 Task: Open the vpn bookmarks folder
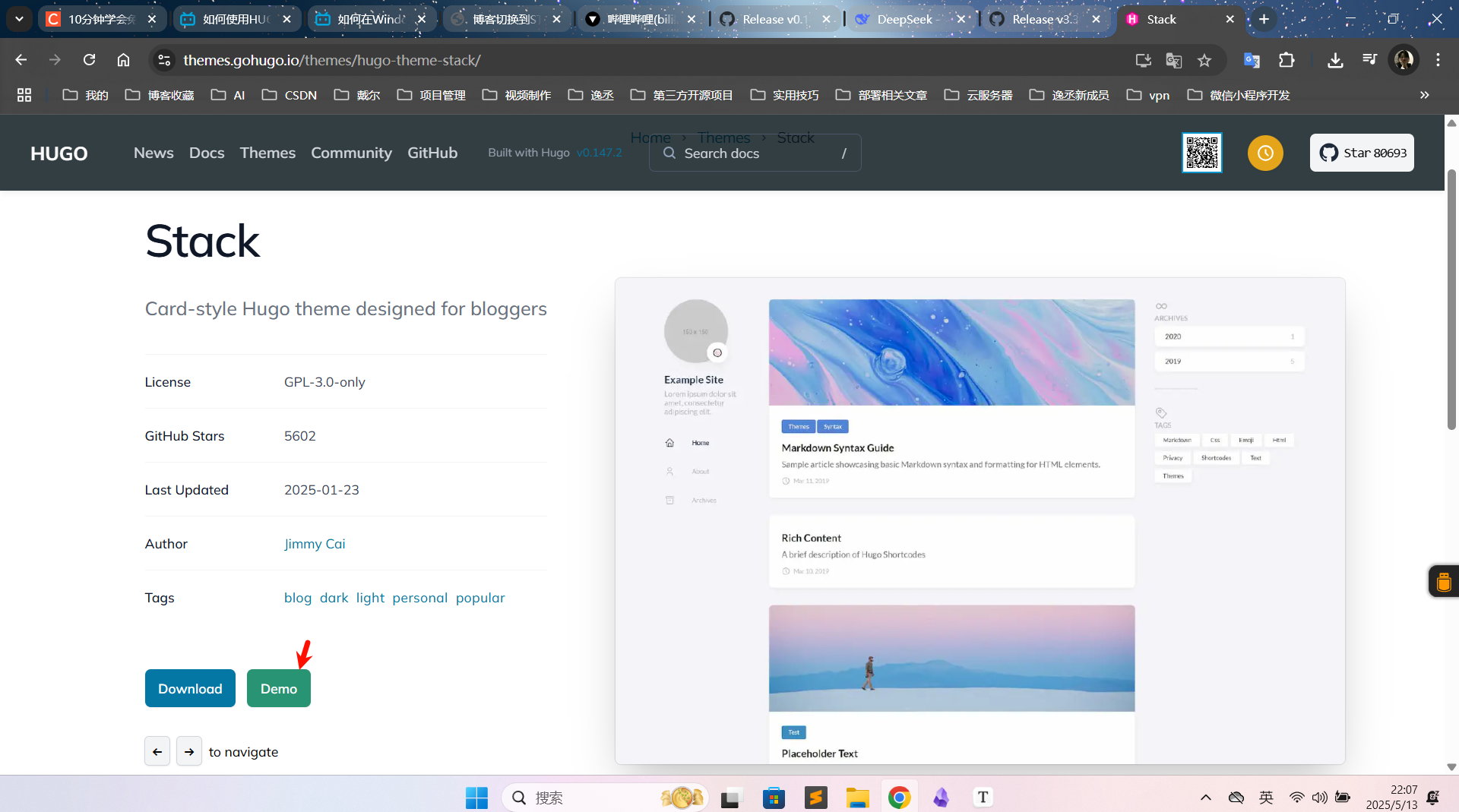pyautogui.click(x=1148, y=95)
